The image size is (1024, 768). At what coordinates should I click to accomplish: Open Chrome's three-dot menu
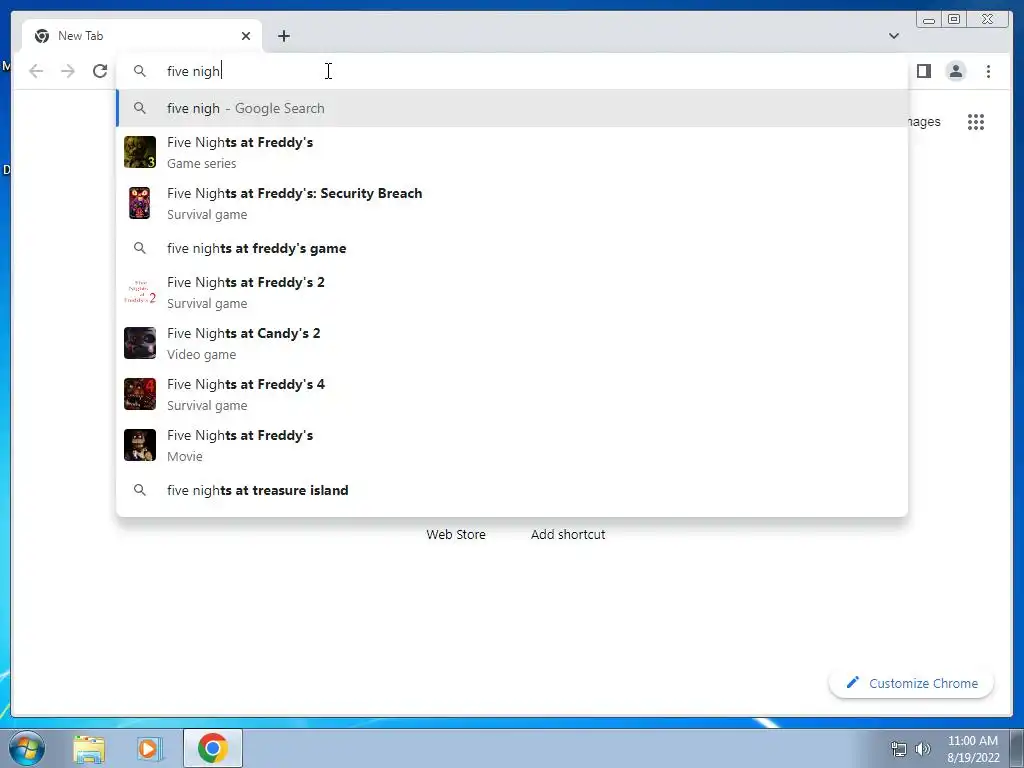988,71
